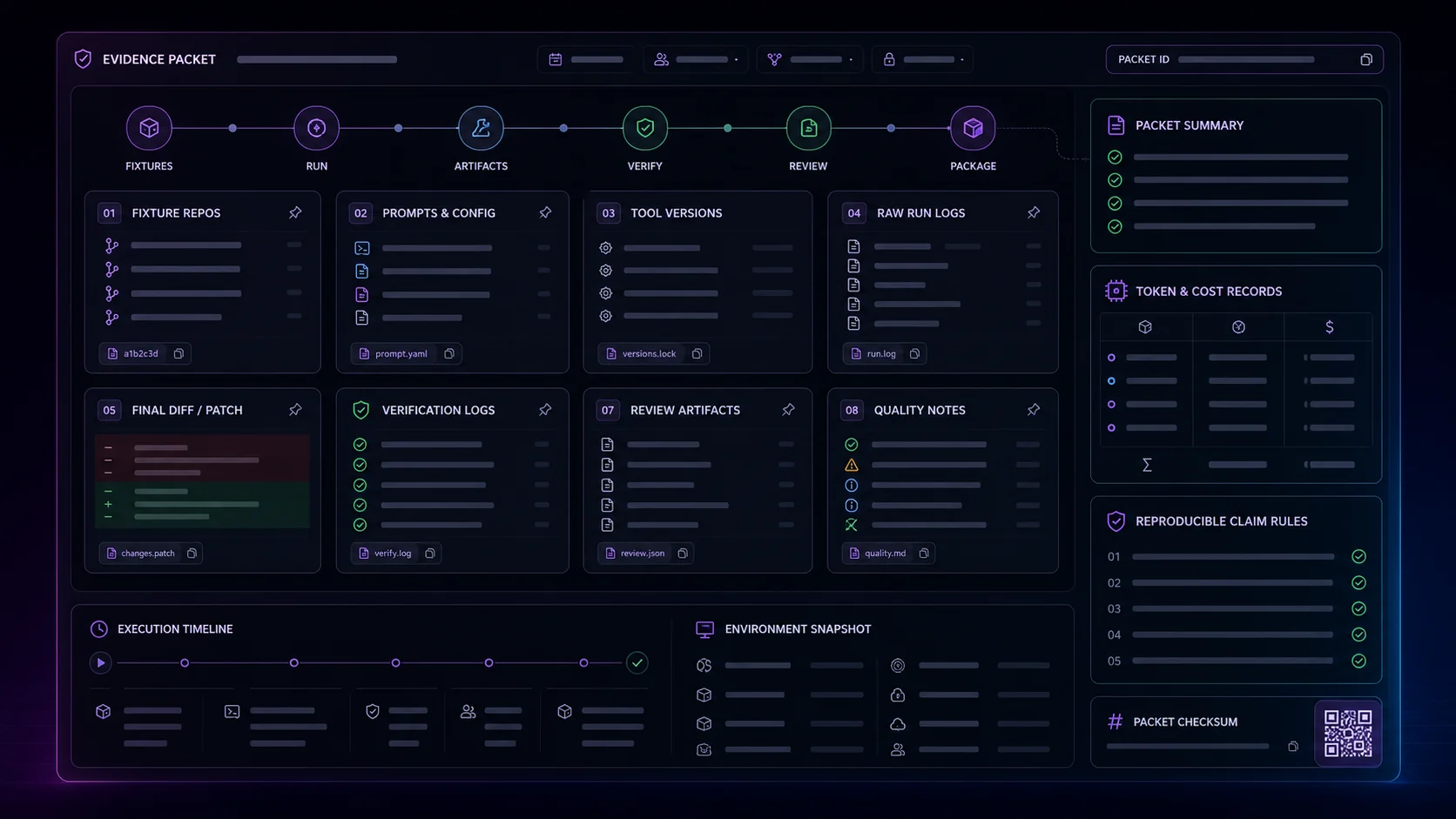Open the Package stage cube icon
The height and width of the screenshot is (819, 1456).
tap(973, 128)
